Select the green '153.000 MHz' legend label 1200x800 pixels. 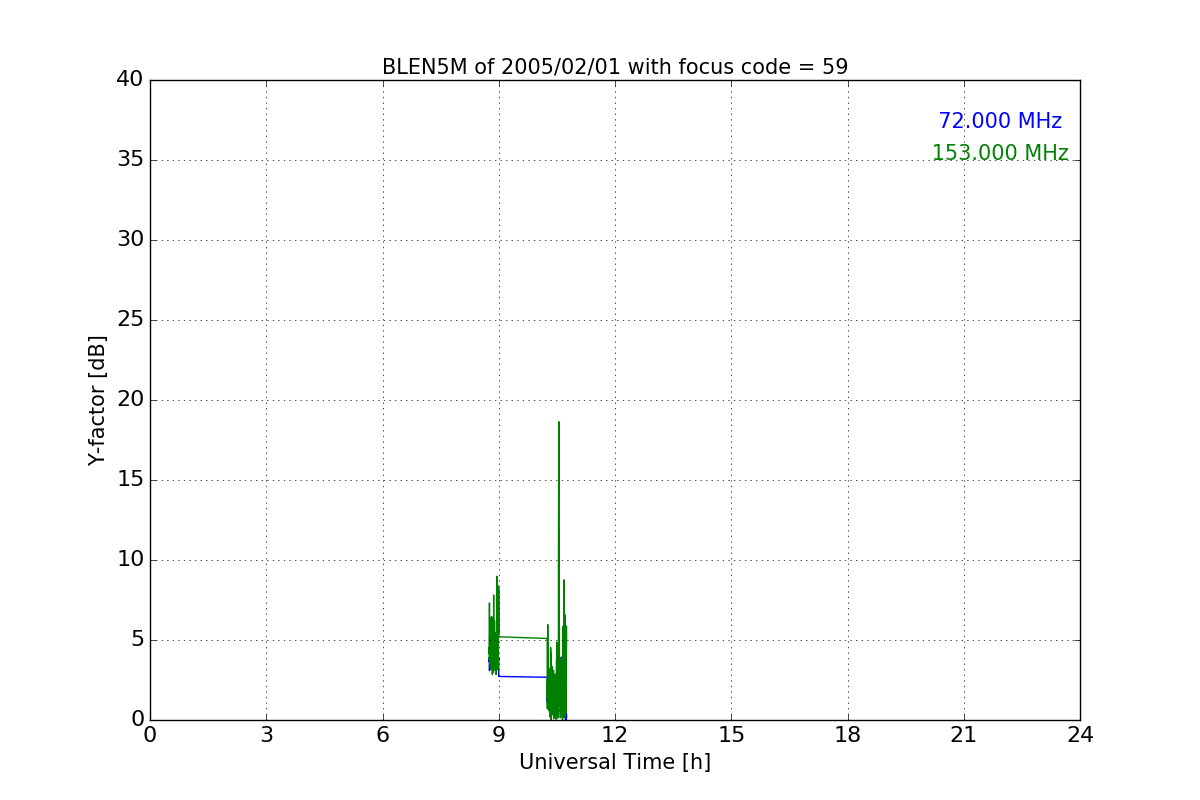pos(1000,153)
